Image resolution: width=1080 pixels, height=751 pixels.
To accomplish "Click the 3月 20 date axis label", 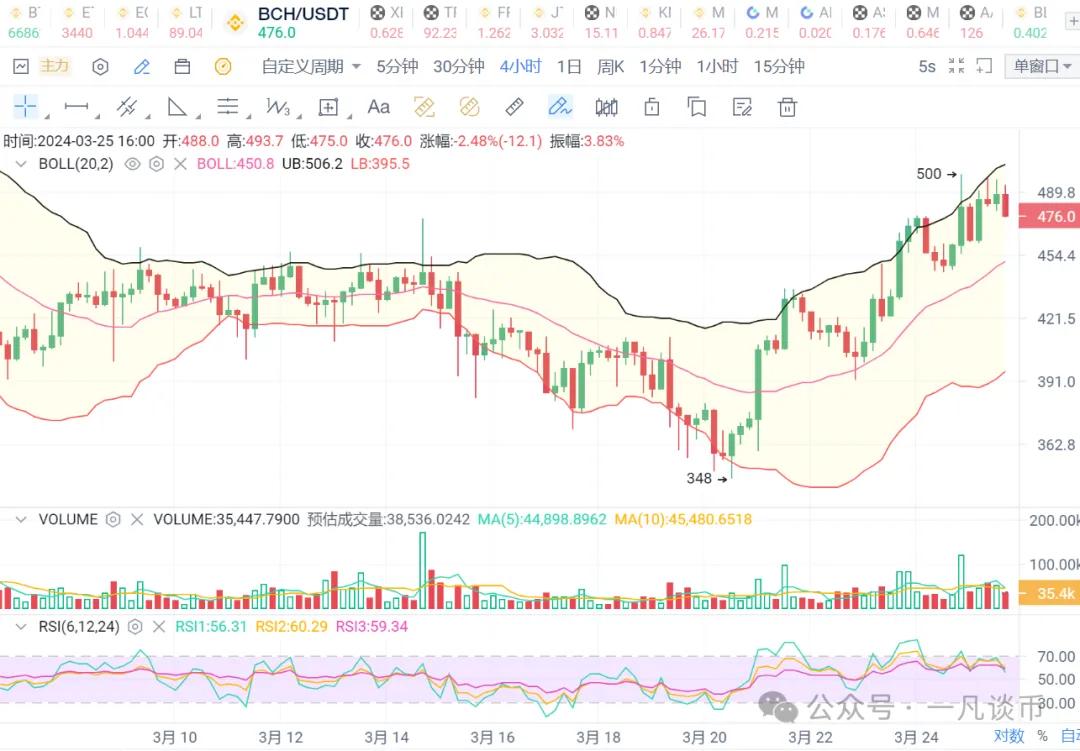I will 704,737.
